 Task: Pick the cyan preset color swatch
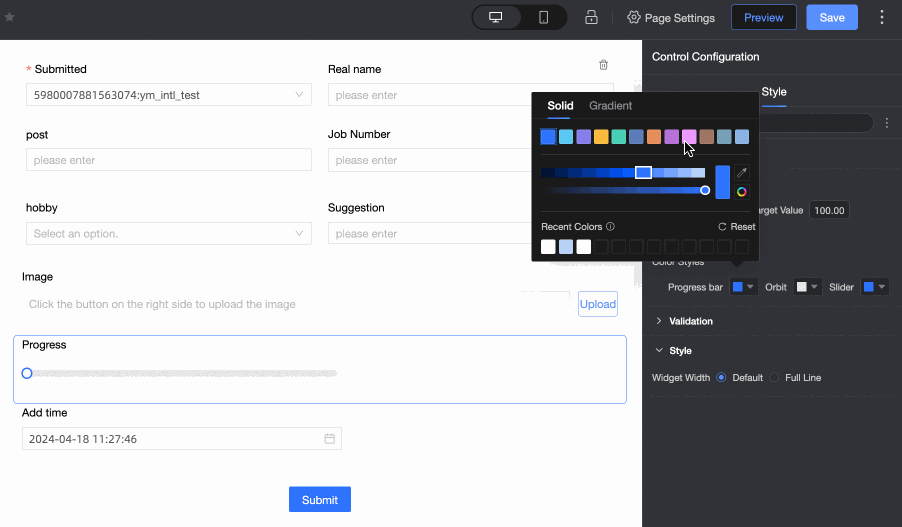pos(566,137)
